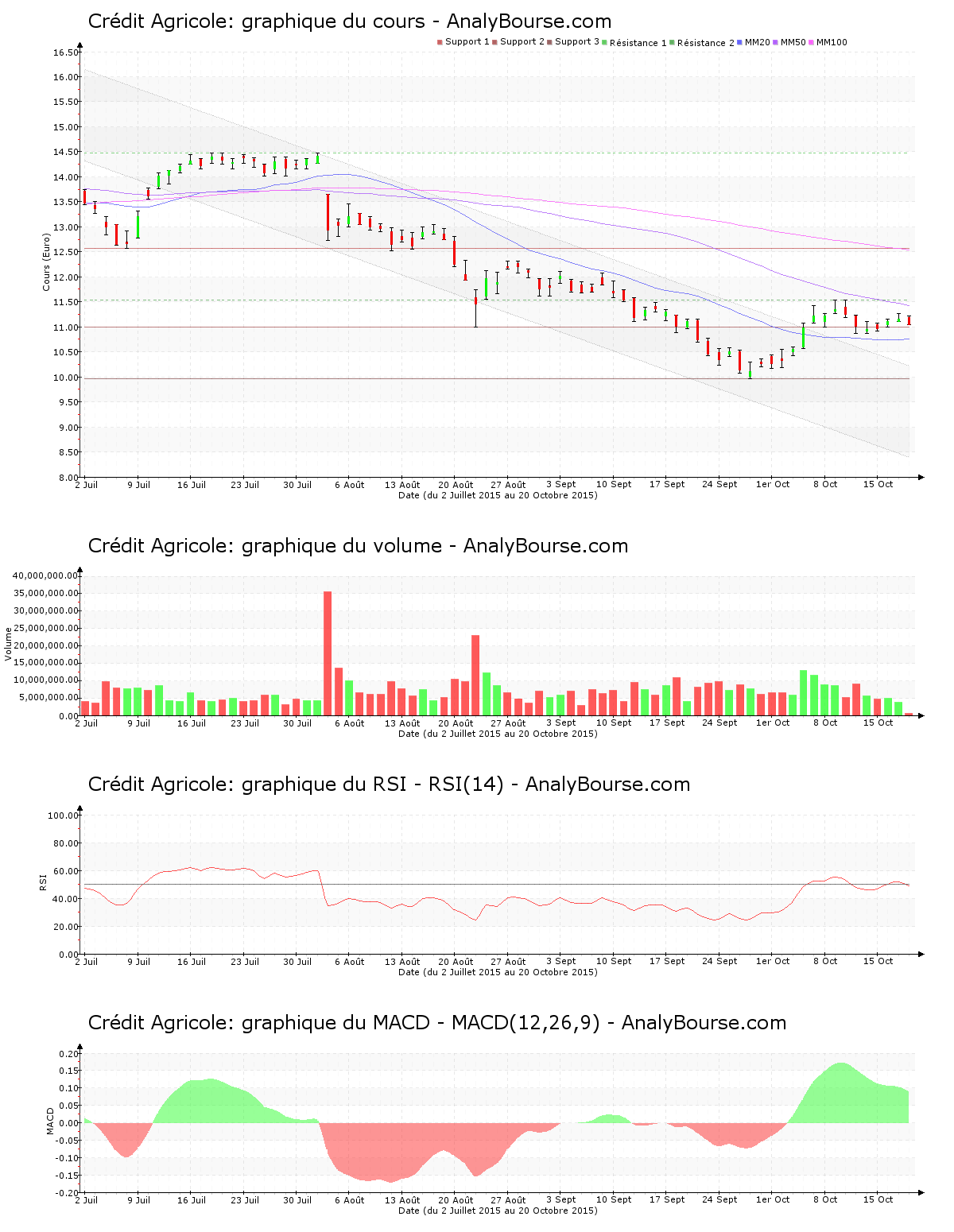Select the 'Résistance 1' legend label

(638, 43)
